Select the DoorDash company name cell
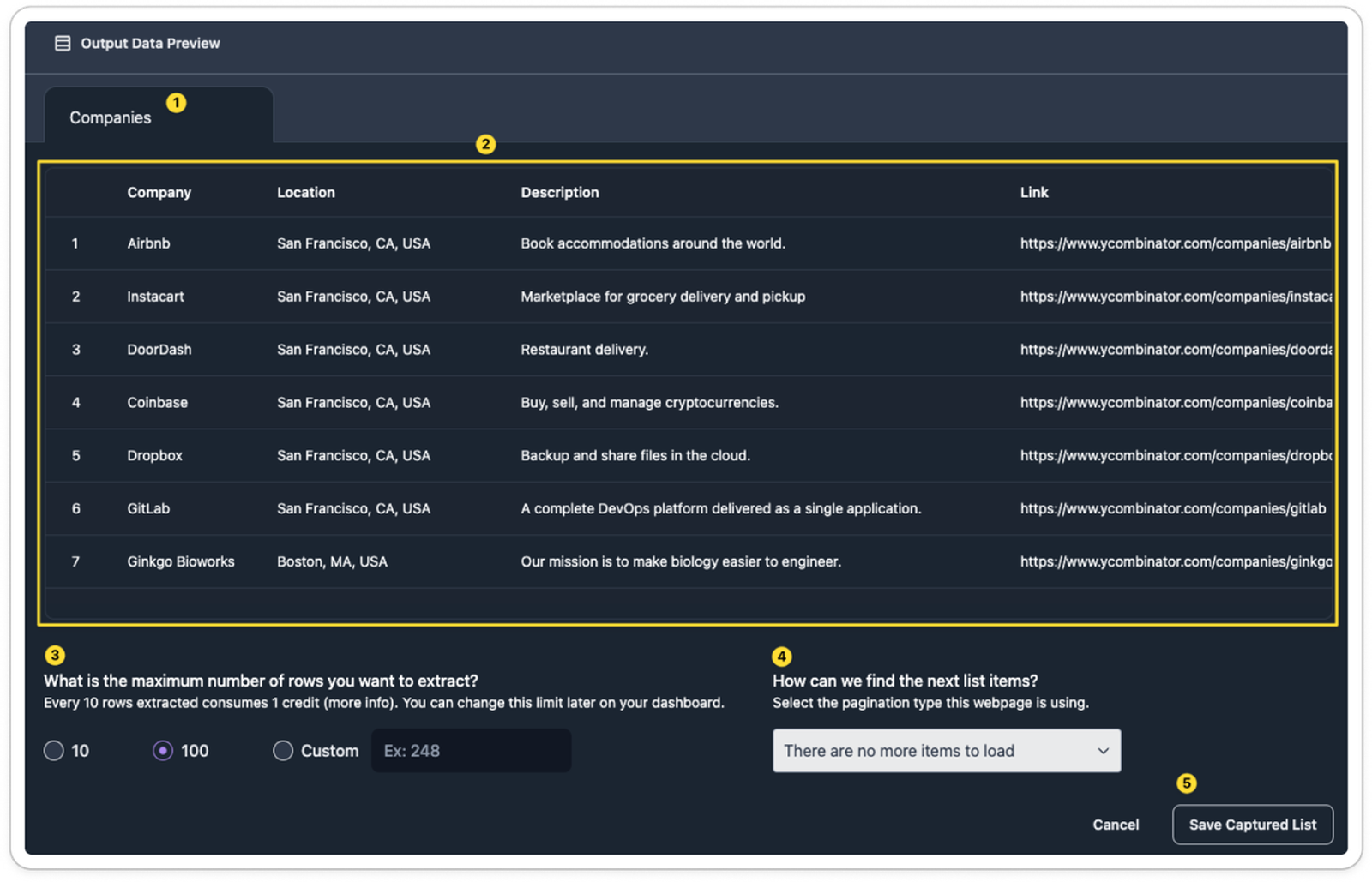This screenshot has height=882, width=1372. coord(159,350)
